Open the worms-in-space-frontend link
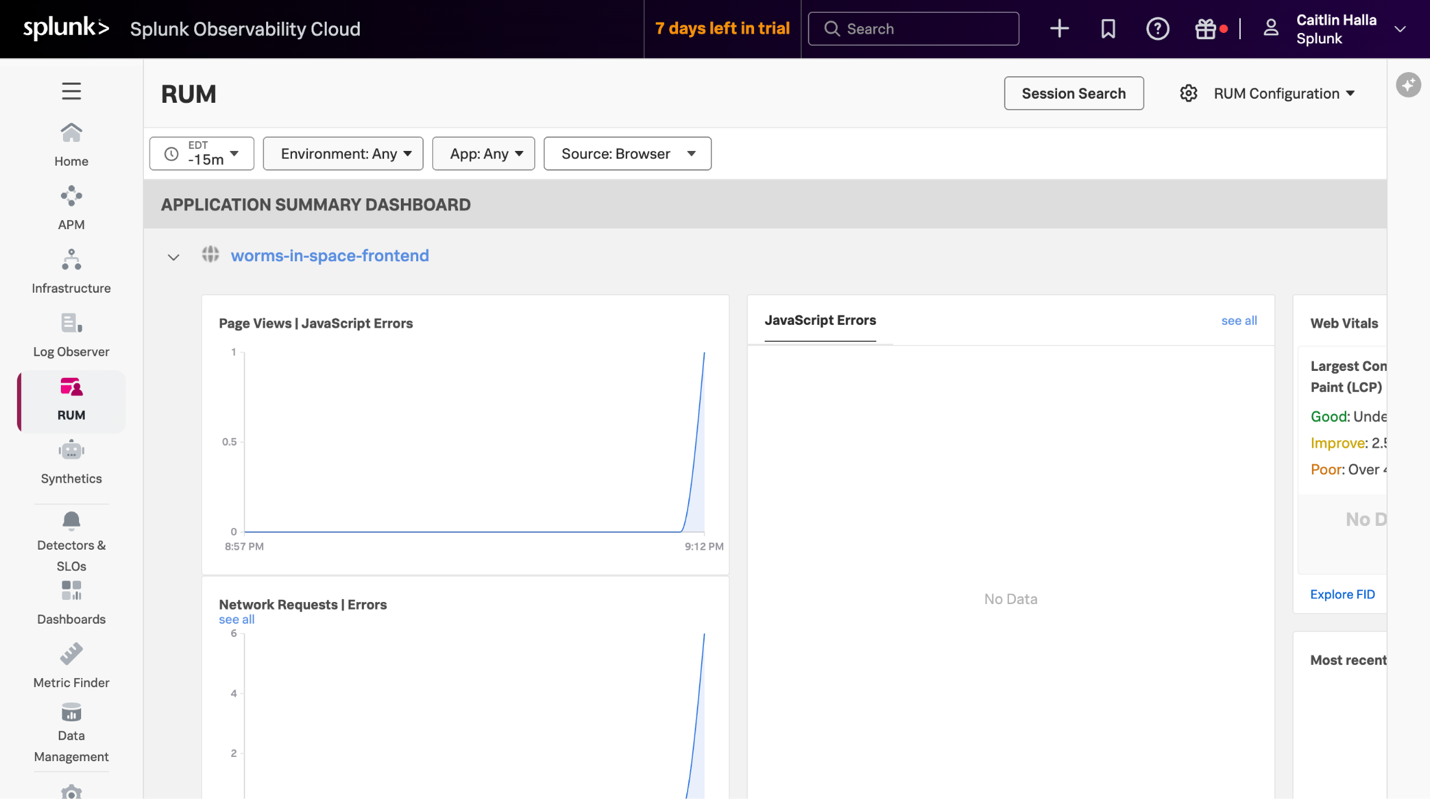 (330, 255)
